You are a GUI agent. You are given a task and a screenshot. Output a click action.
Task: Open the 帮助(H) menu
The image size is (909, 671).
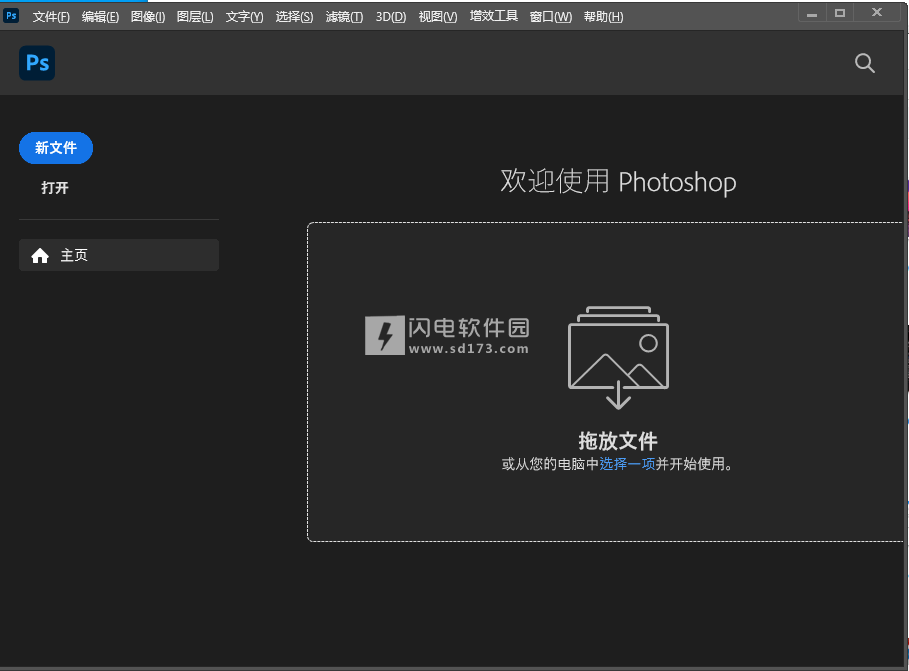(x=603, y=17)
